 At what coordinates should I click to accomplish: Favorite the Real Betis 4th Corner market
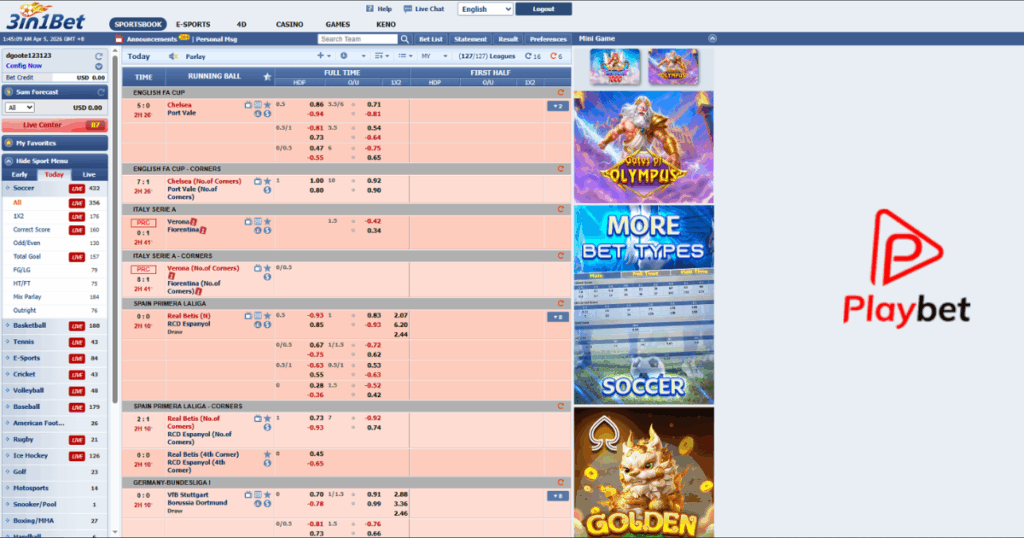pyautogui.click(x=267, y=454)
